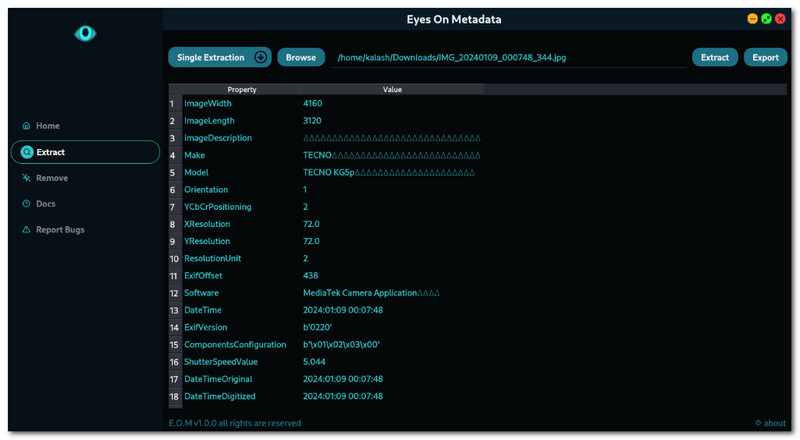Select the YResolution property cell
Viewport: 800px width, 440px height.
point(241,241)
